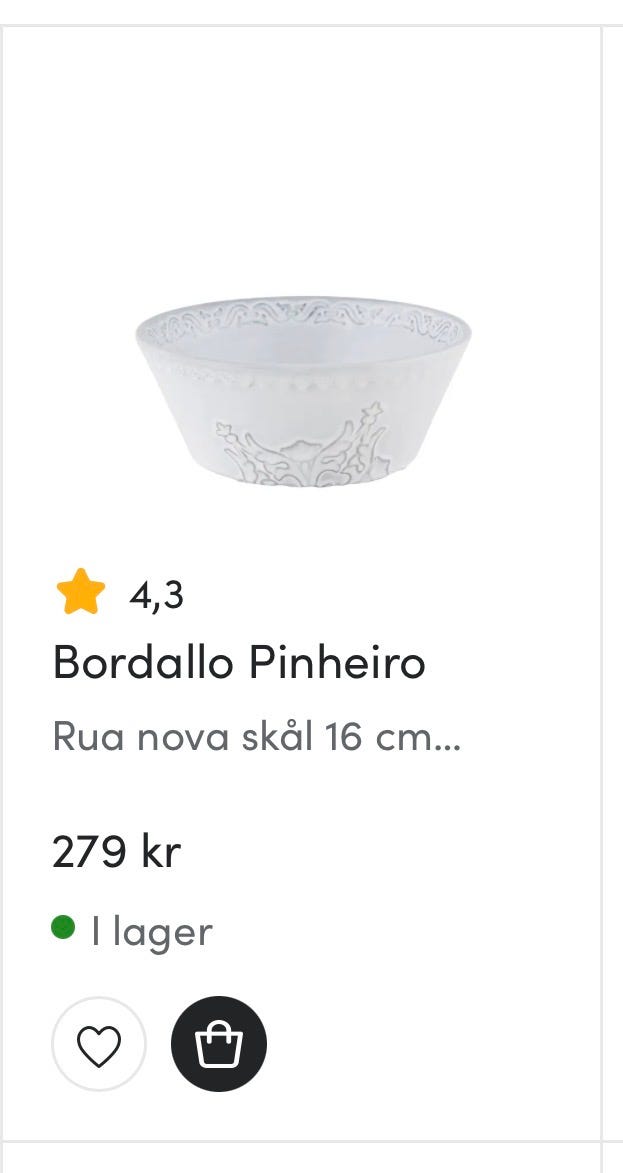Click the word "lager" in stock status
Viewport: 623px width, 1173px height.
point(162,933)
